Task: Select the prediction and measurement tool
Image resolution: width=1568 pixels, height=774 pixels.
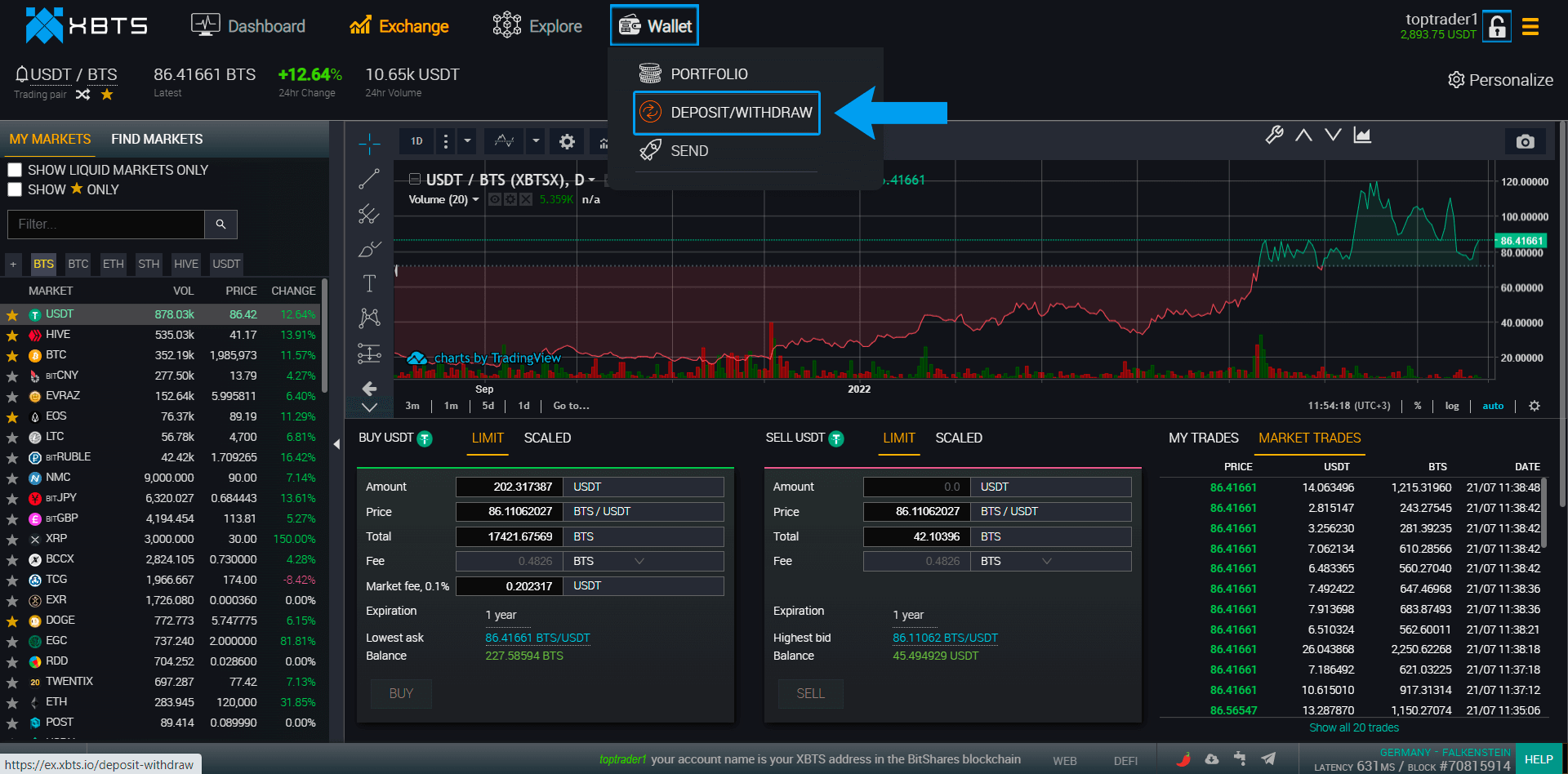Action: click(369, 353)
